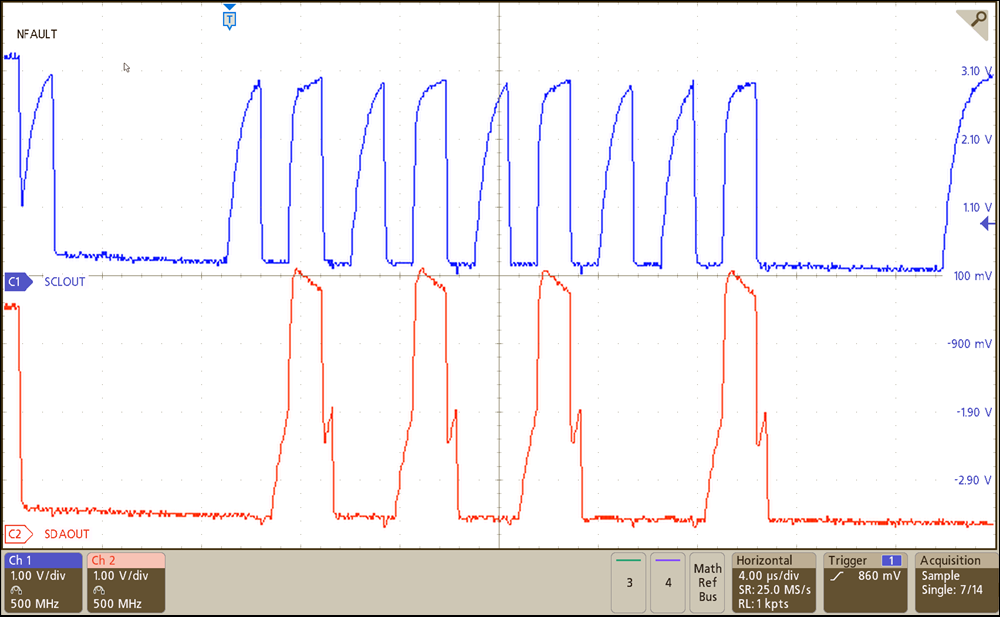Open the Horizontal settings badge

tap(774, 582)
